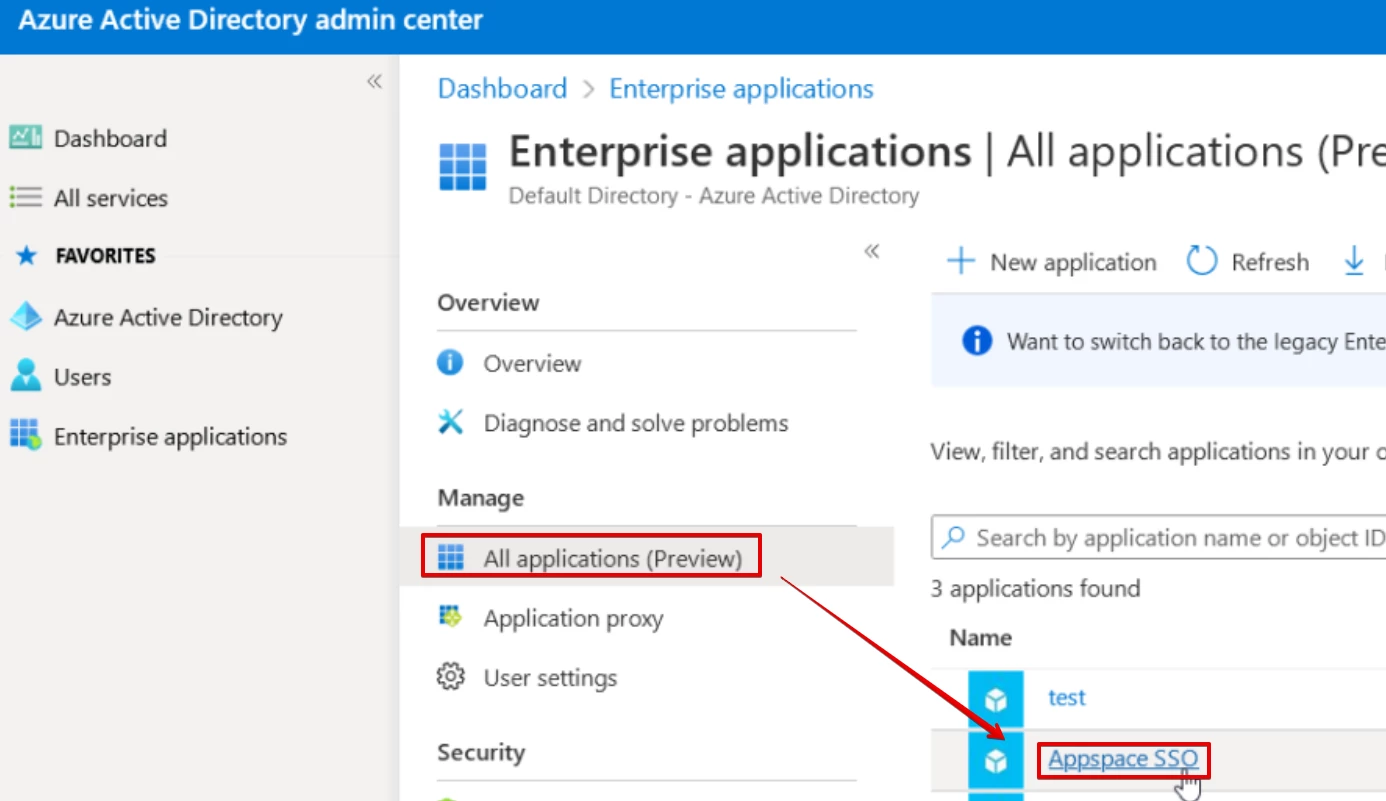Open the test application link
Viewport: 1386px width, 801px height.
1067,697
